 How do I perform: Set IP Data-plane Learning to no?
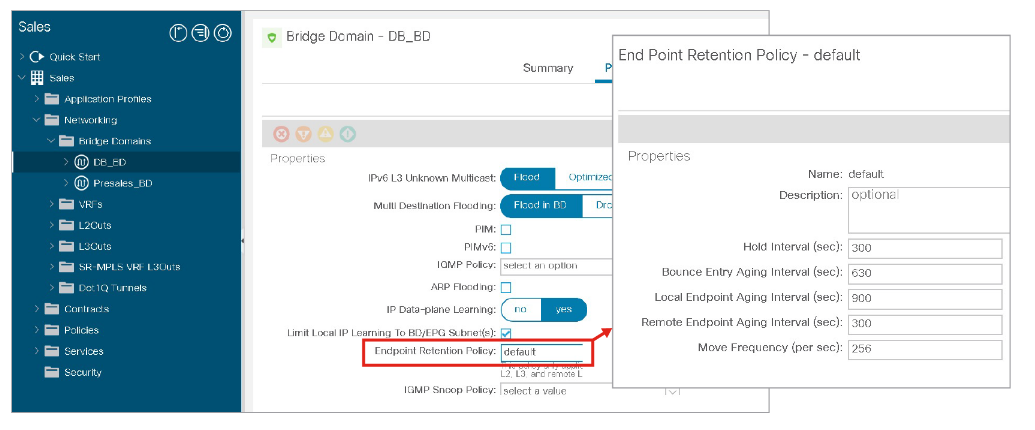[x=520, y=310]
